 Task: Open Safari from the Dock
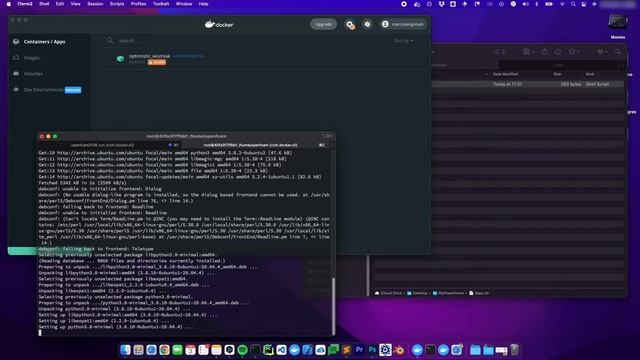tap(151, 350)
